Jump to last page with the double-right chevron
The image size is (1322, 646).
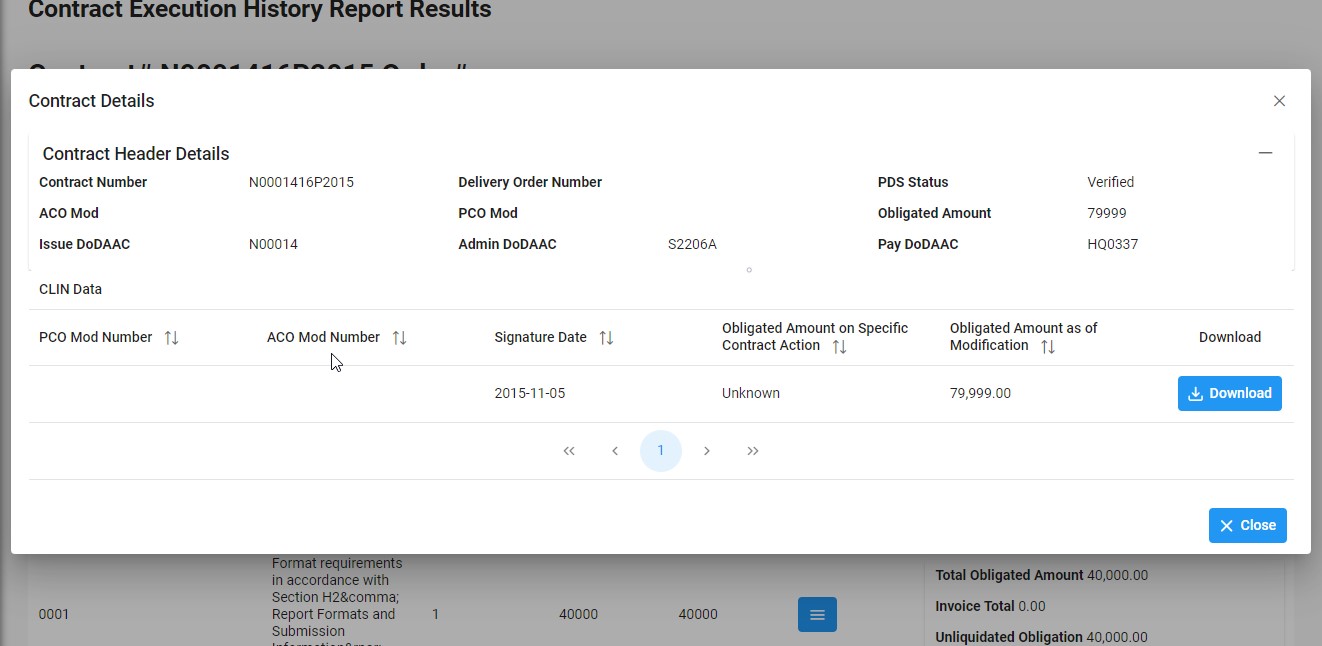(753, 451)
